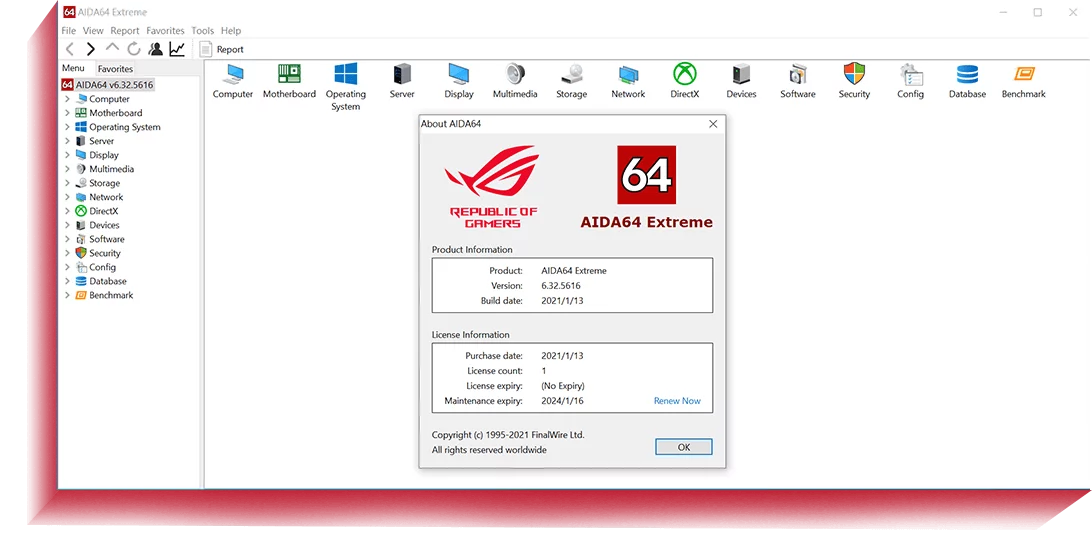Select AIDA64 v6.32.5616 root tree item
The width and height of the screenshot is (1092, 540).
[x=108, y=85]
